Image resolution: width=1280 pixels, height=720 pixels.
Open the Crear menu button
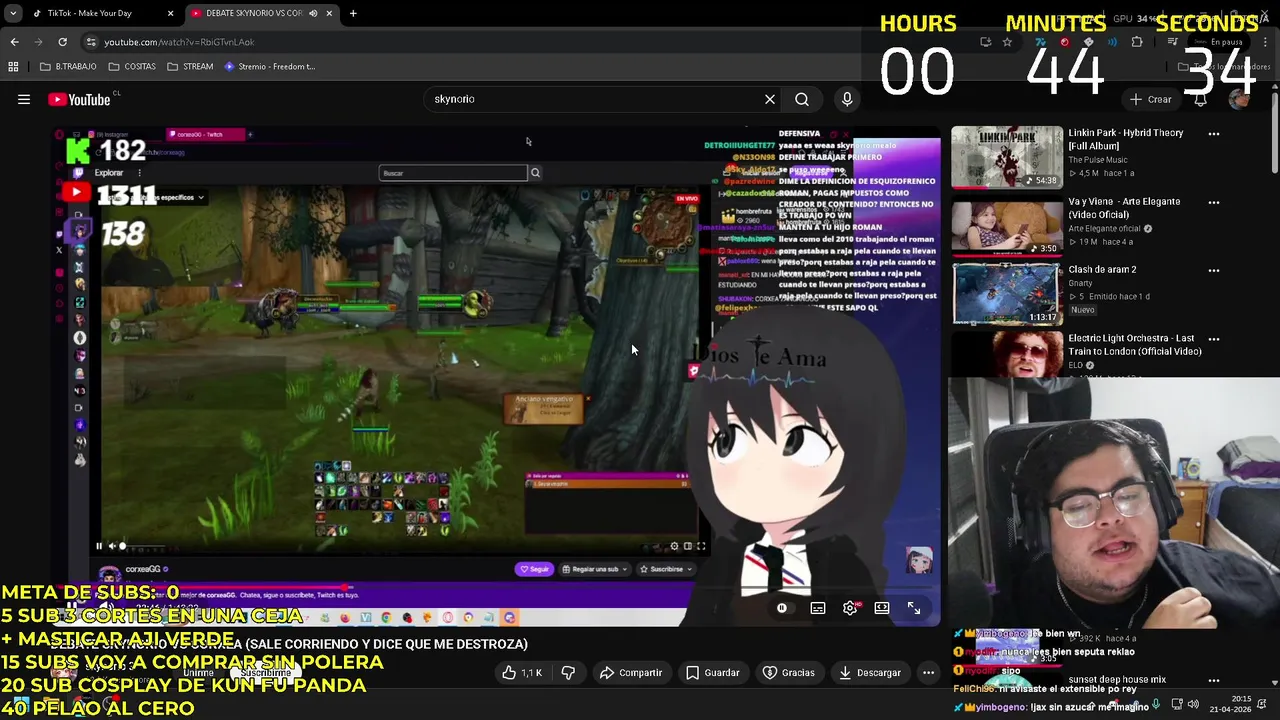tap(1150, 99)
